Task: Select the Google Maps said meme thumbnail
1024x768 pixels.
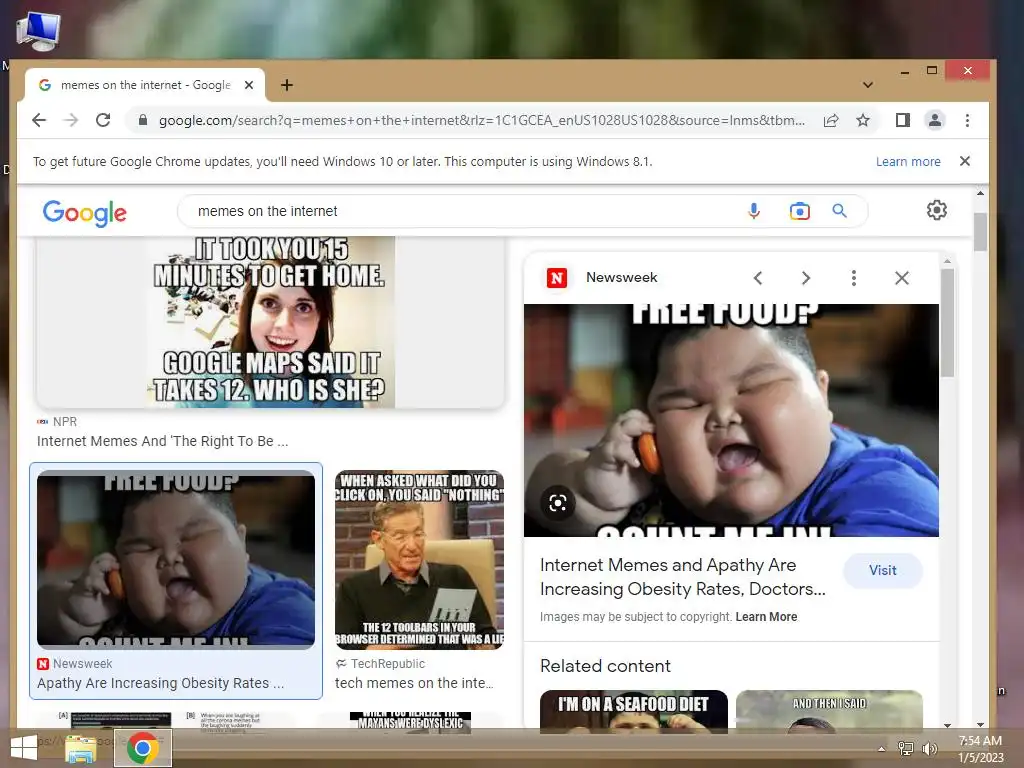Action: (x=270, y=322)
